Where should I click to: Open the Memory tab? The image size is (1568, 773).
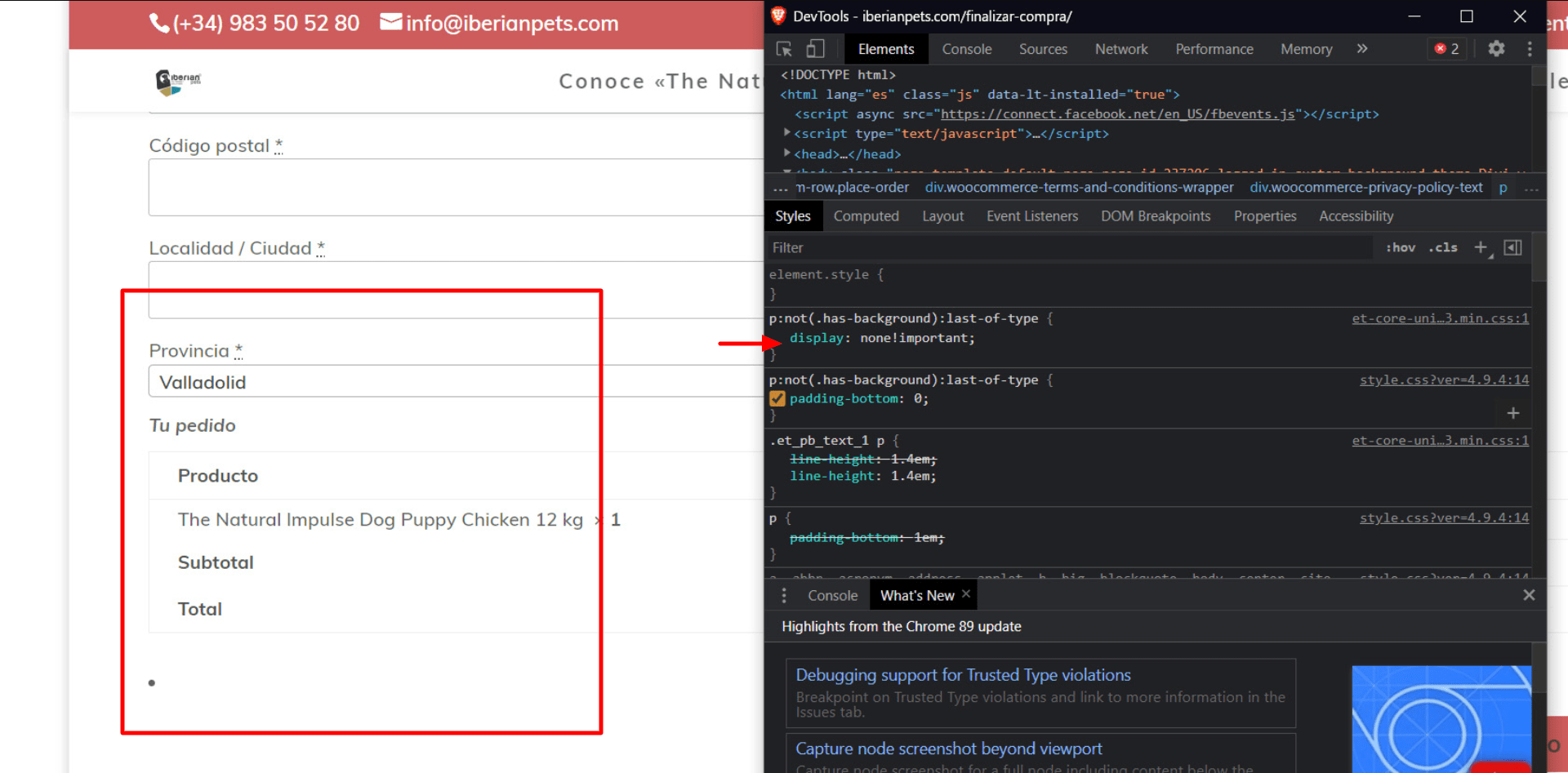pos(1306,49)
